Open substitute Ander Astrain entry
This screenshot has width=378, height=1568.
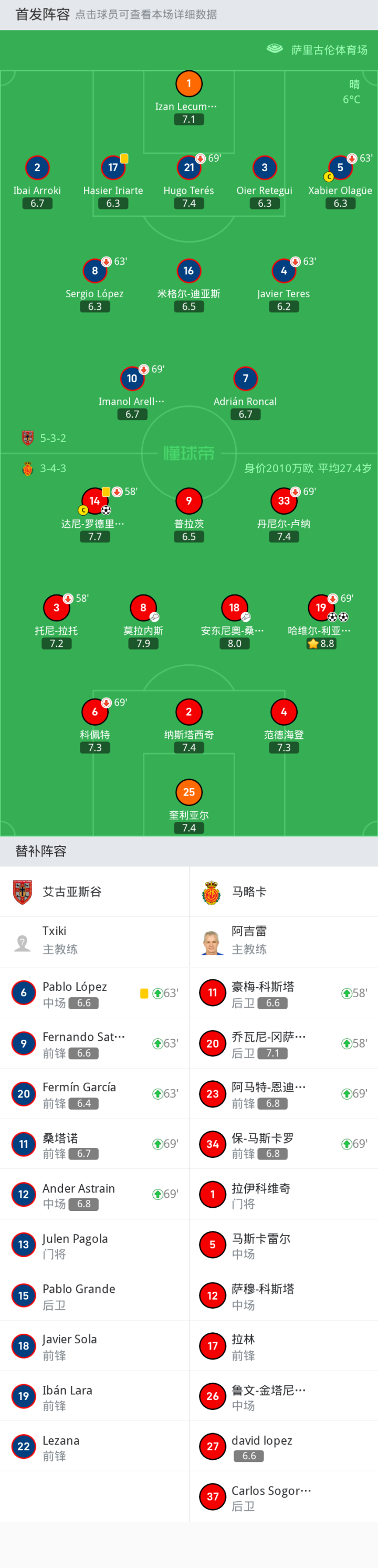click(x=94, y=1194)
